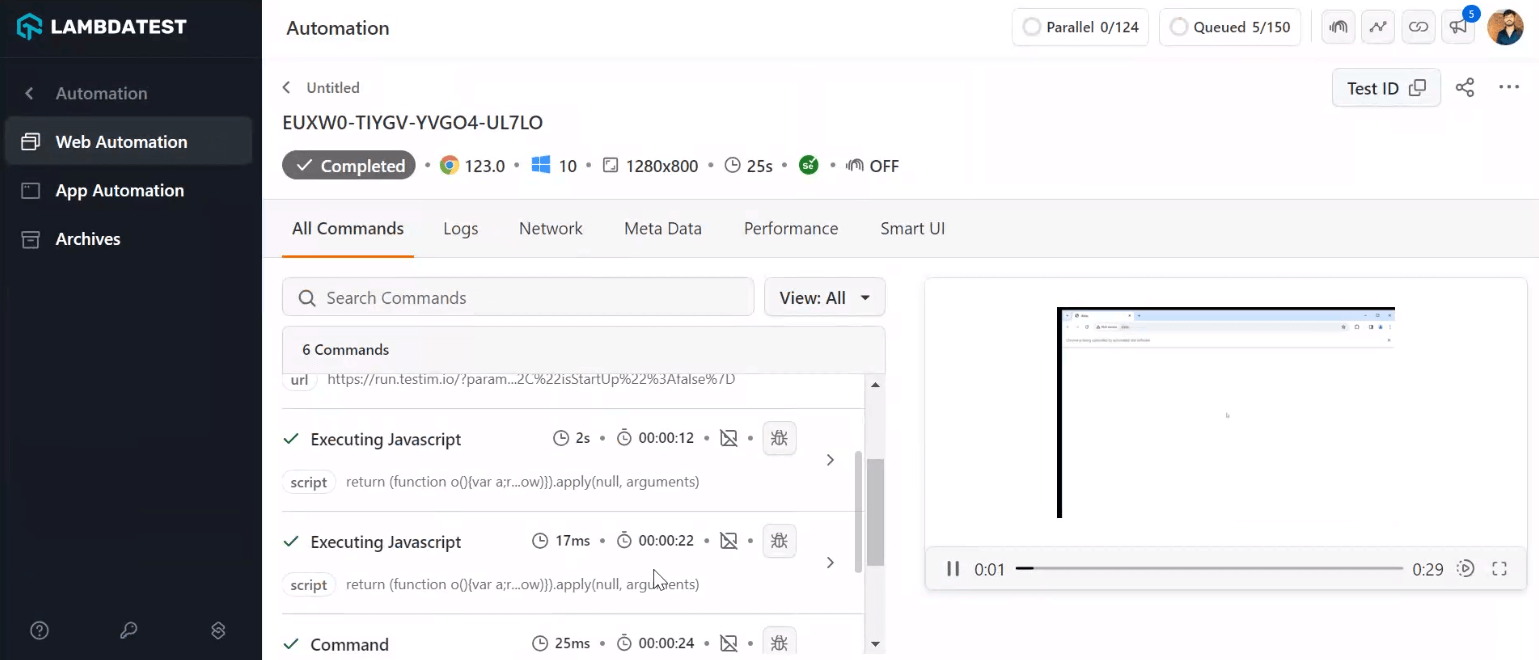Open the debug bug icon for Executing Javascript
The image size is (1539, 660).
tap(779, 438)
